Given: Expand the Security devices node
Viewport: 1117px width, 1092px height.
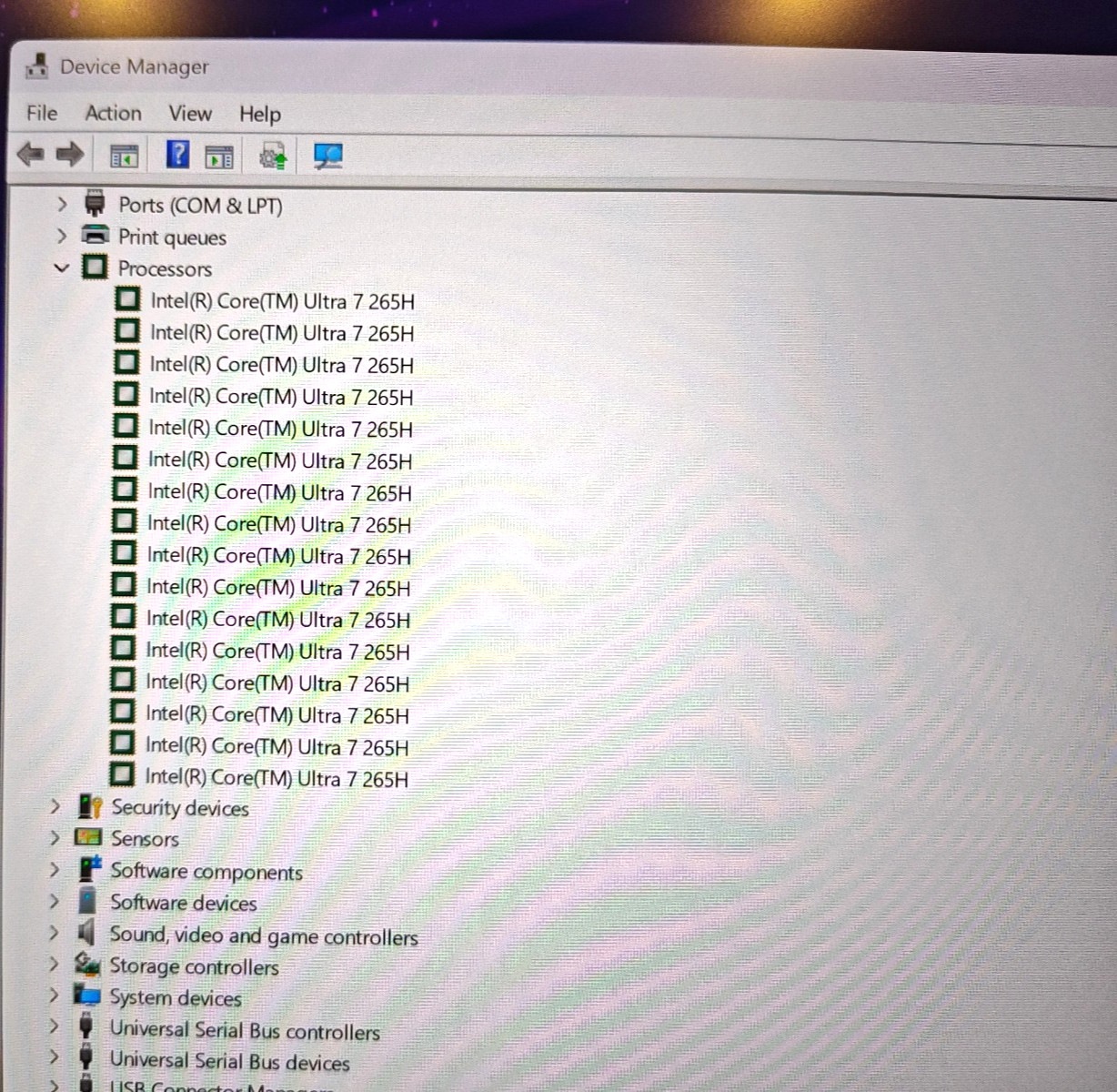Looking at the screenshot, I should click(x=55, y=806).
